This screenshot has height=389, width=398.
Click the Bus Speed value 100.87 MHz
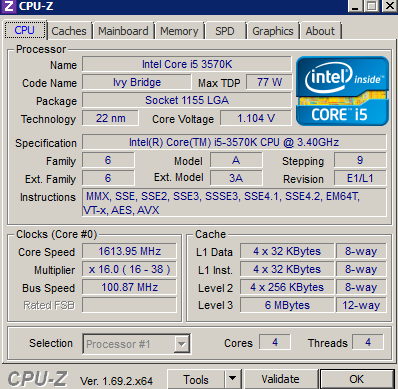click(129, 287)
